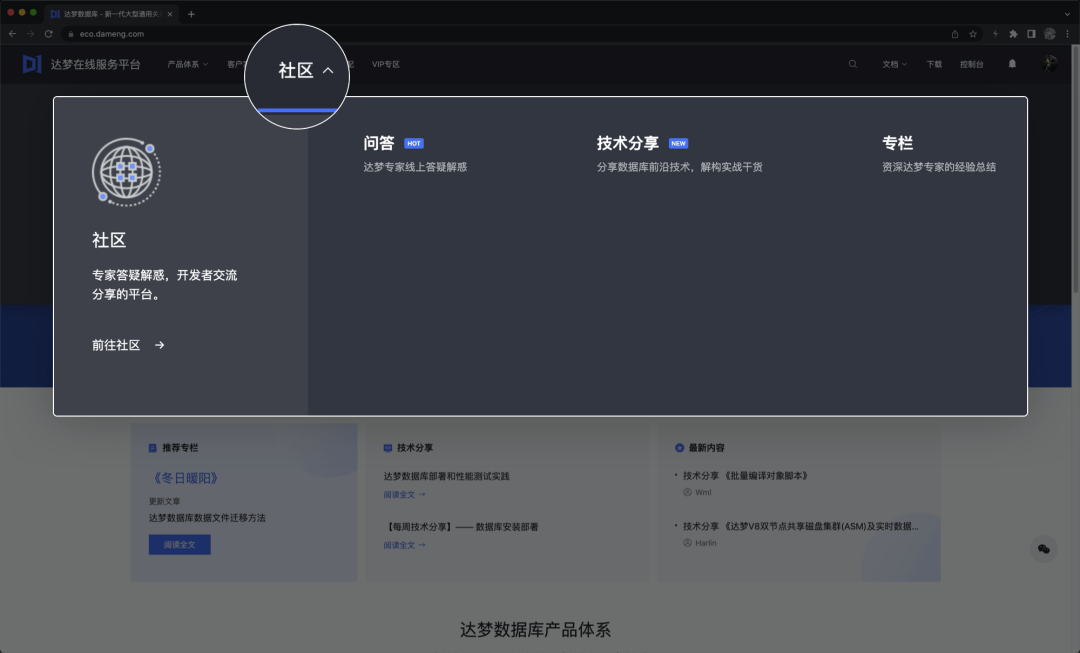Bookmark the page with the star icon

973,34
